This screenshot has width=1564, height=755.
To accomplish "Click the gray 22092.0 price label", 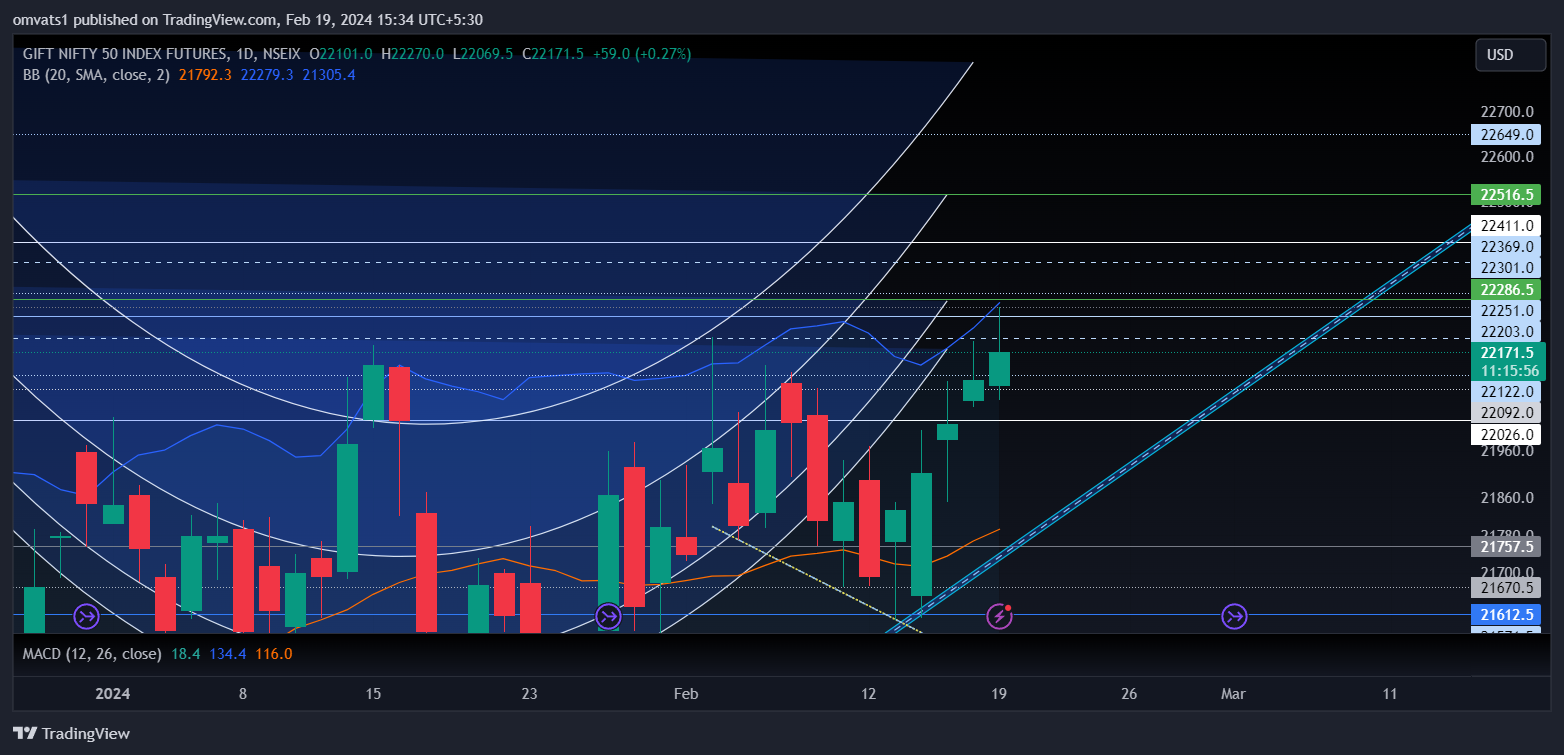I will point(1507,412).
